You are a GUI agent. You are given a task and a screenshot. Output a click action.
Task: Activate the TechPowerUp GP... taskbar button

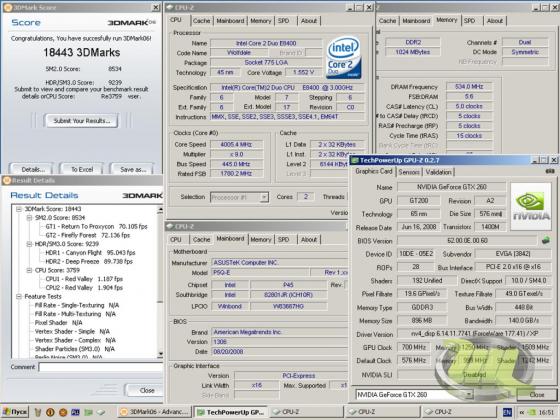231,412
